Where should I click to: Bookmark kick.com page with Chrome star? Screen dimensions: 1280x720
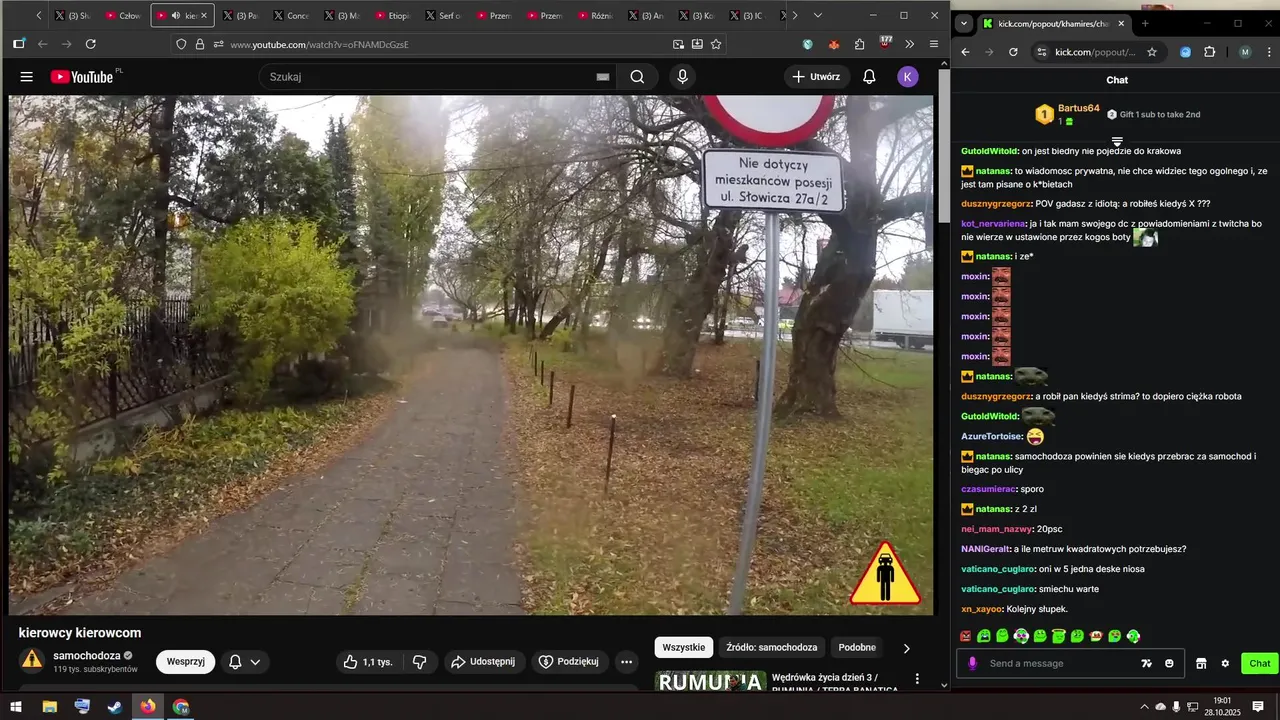coord(1152,52)
